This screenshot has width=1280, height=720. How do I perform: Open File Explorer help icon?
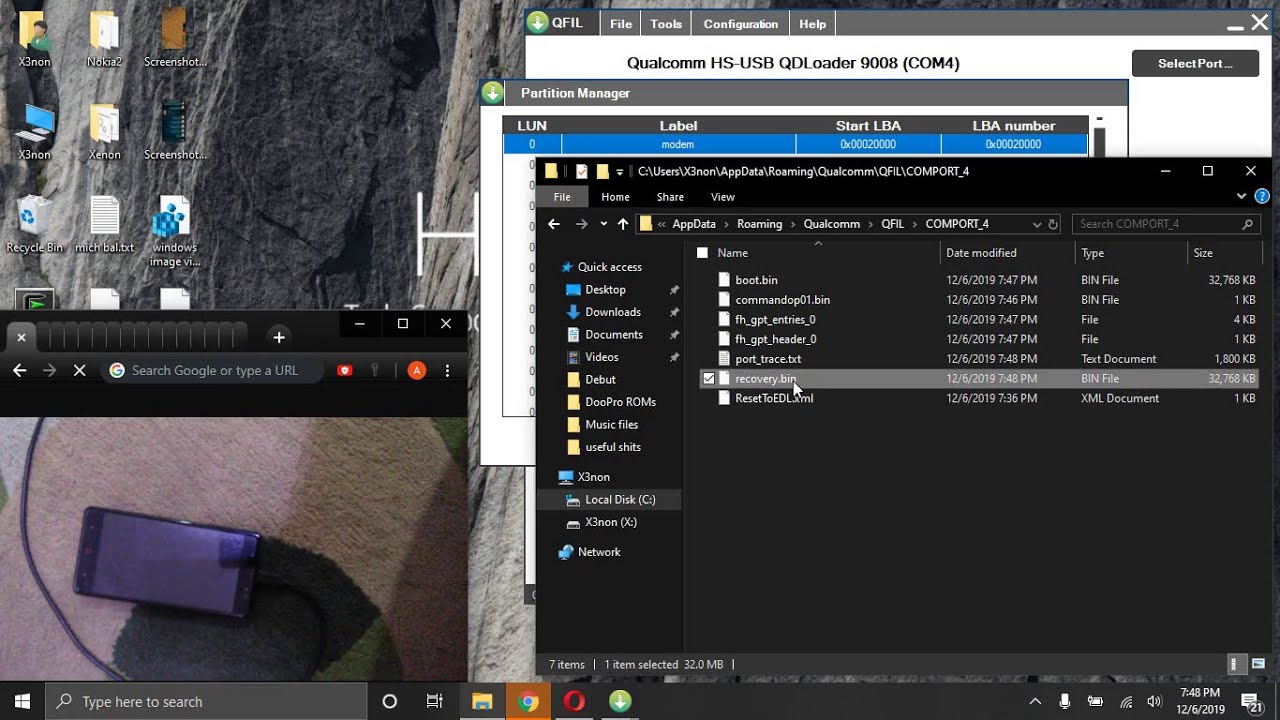coord(1262,197)
